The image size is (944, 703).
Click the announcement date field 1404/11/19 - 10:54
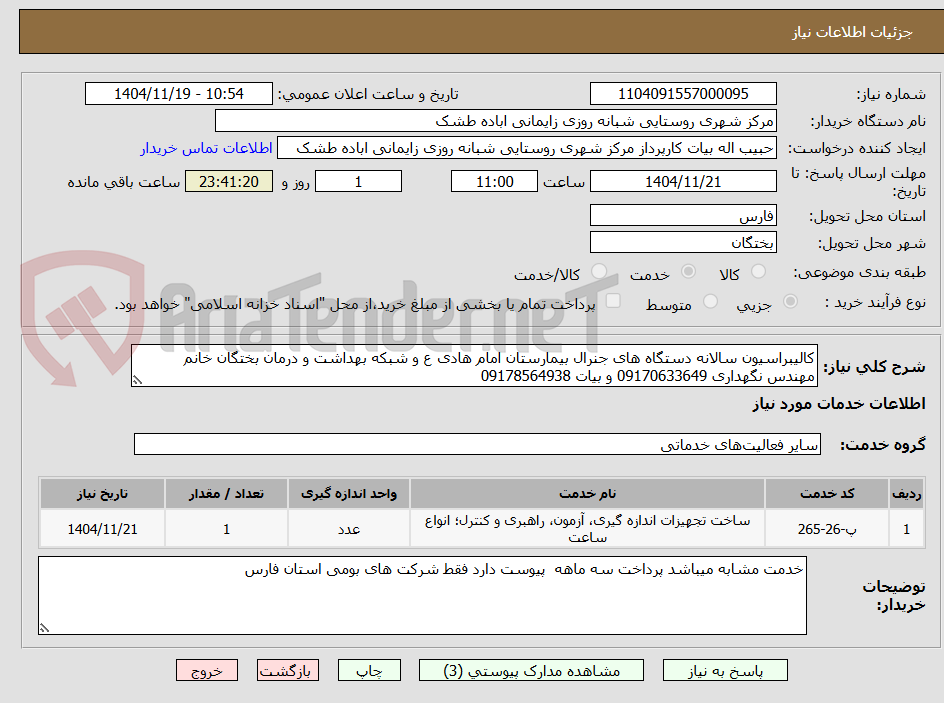point(179,94)
